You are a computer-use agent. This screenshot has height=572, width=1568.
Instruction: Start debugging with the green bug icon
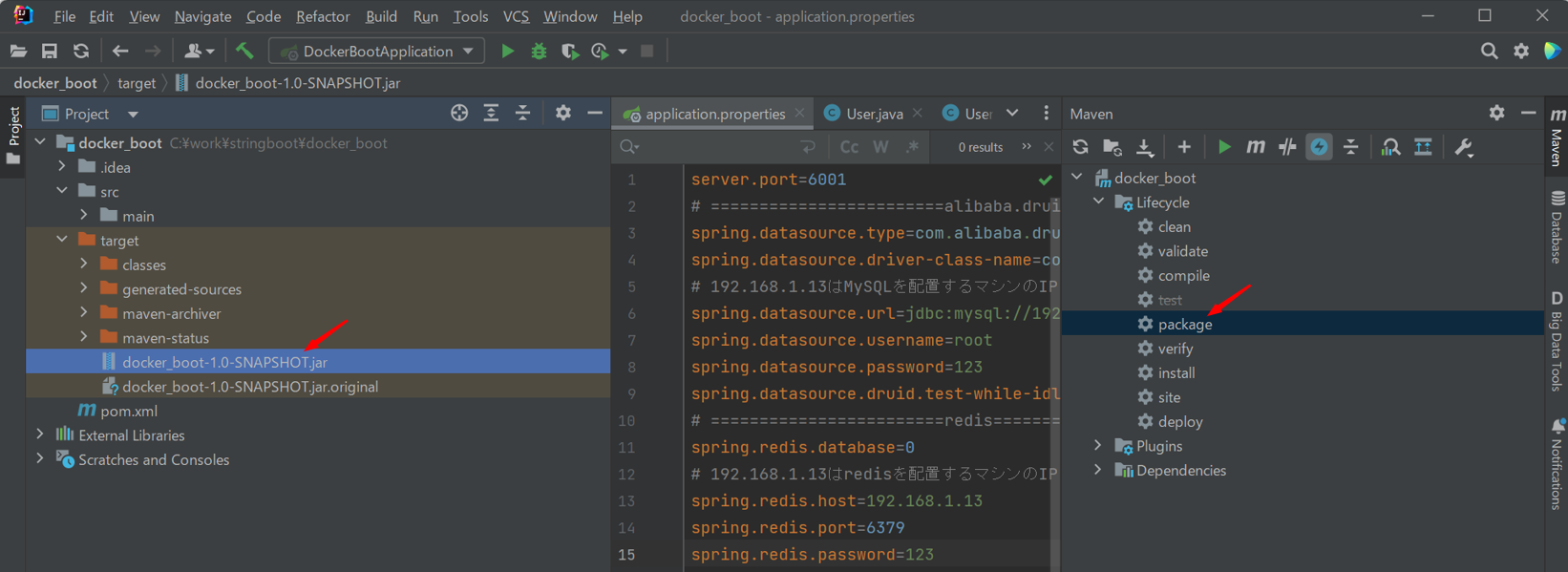pyautogui.click(x=539, y=52)
